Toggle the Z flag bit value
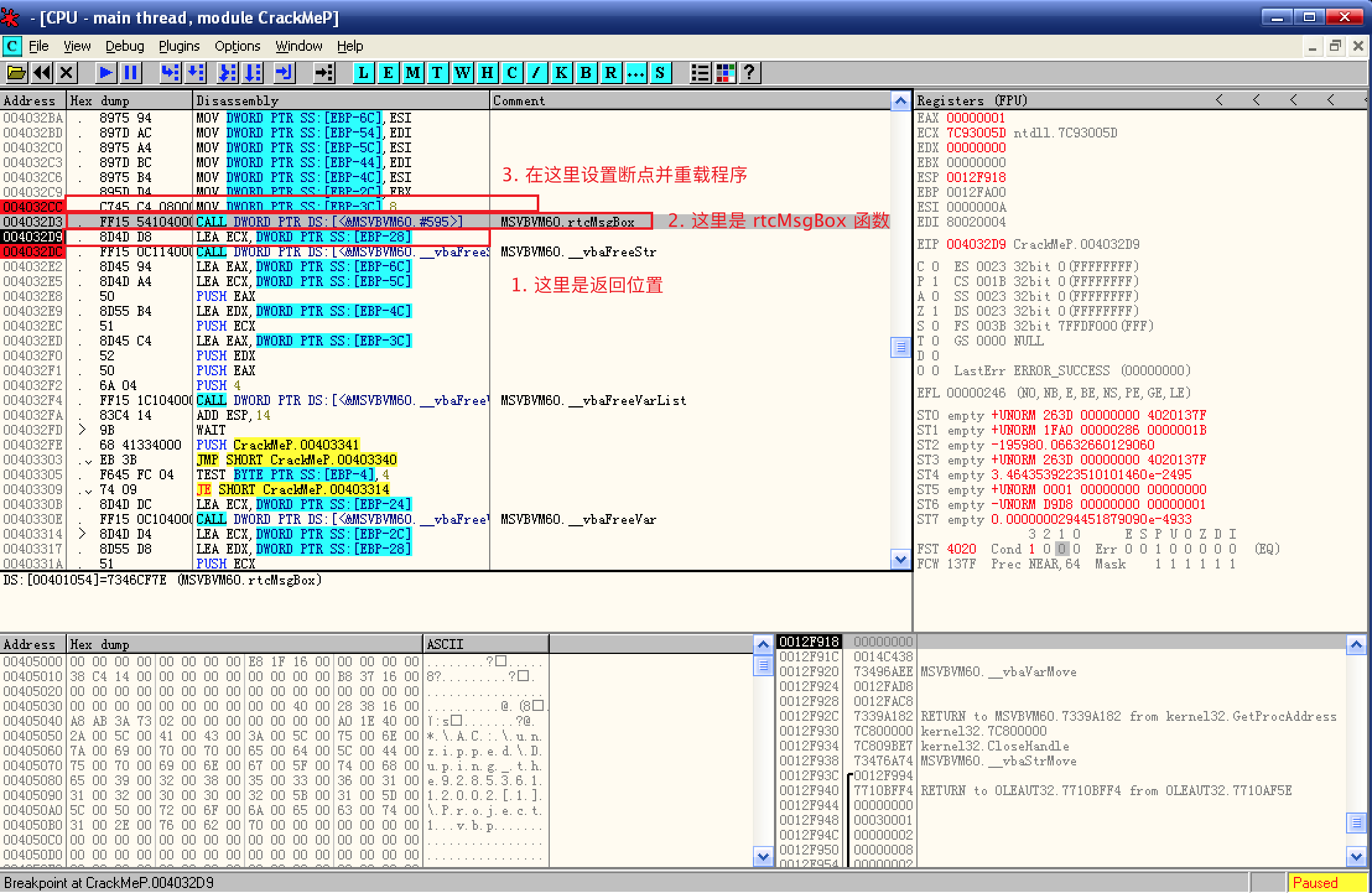This screenshot has width=1372, height=893. pos(935,311)
